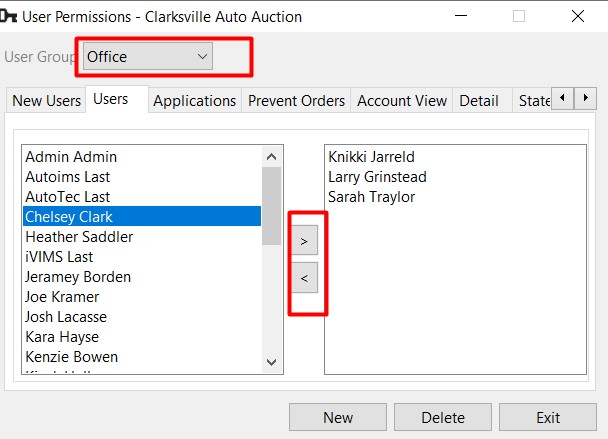Open the Applications tab
Viewport: 608px width, 439px height.
(x=194, y=101)
